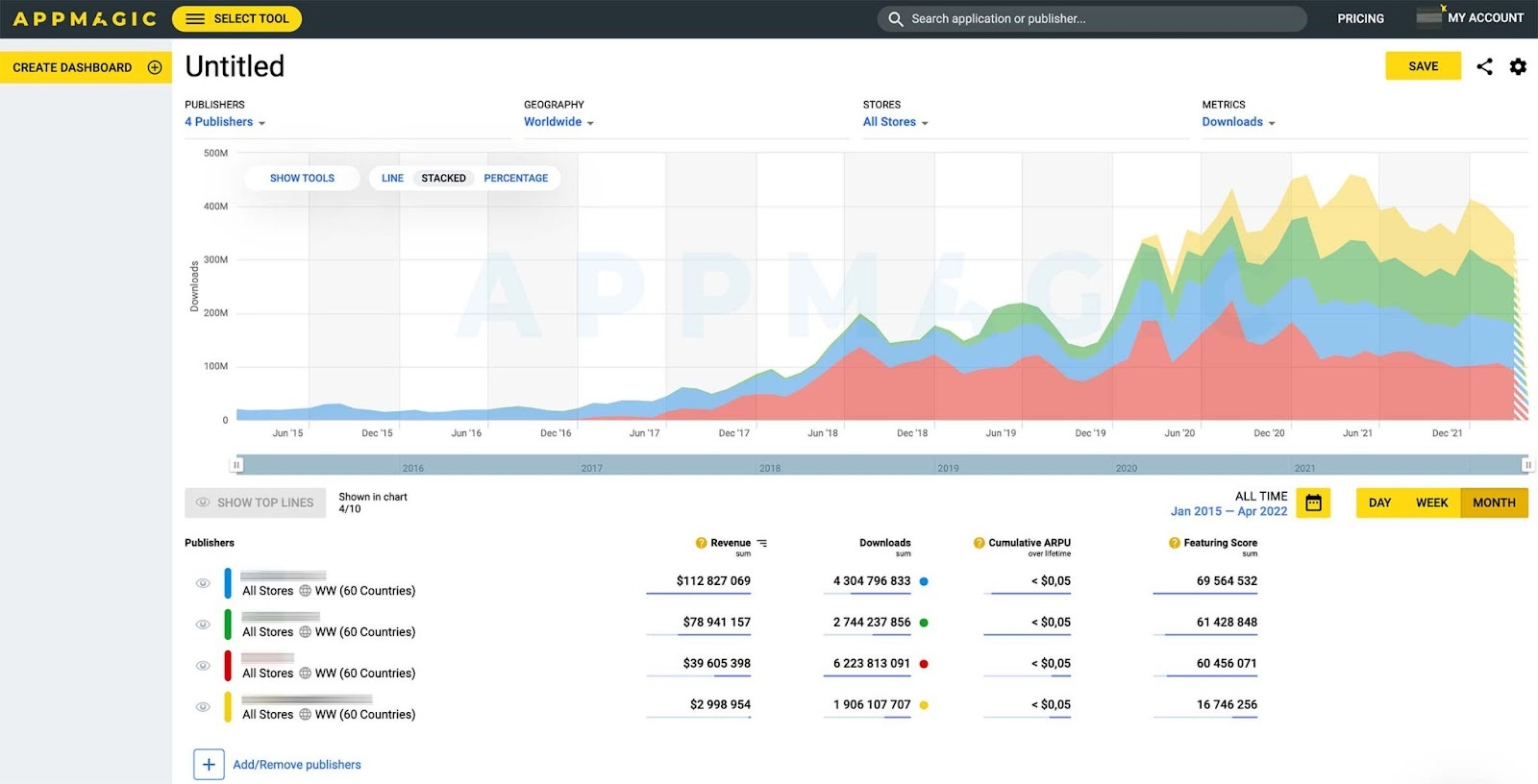Open dashboard settings gear icon

point(1518,66)
